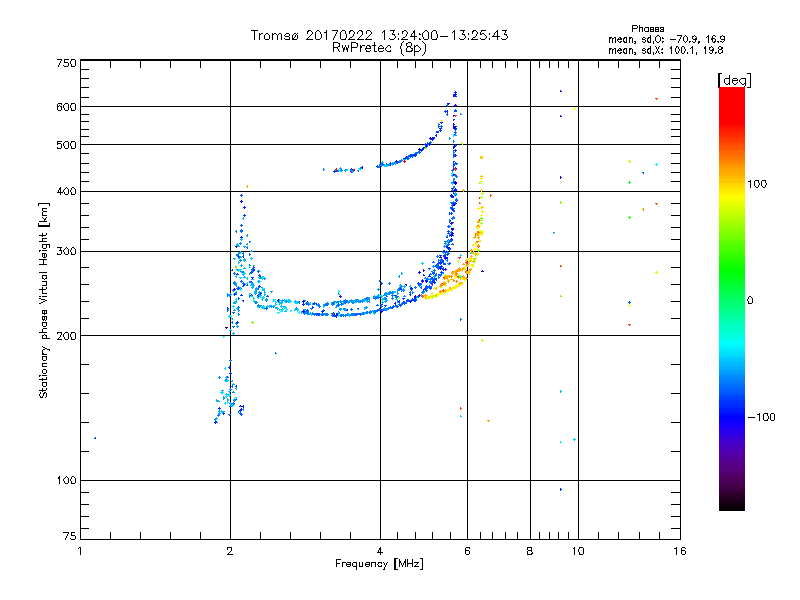The height and width of the screenshot is (600, 800).
Task: Click the y-axis '75' tick label
Action: tap(70, 536)
